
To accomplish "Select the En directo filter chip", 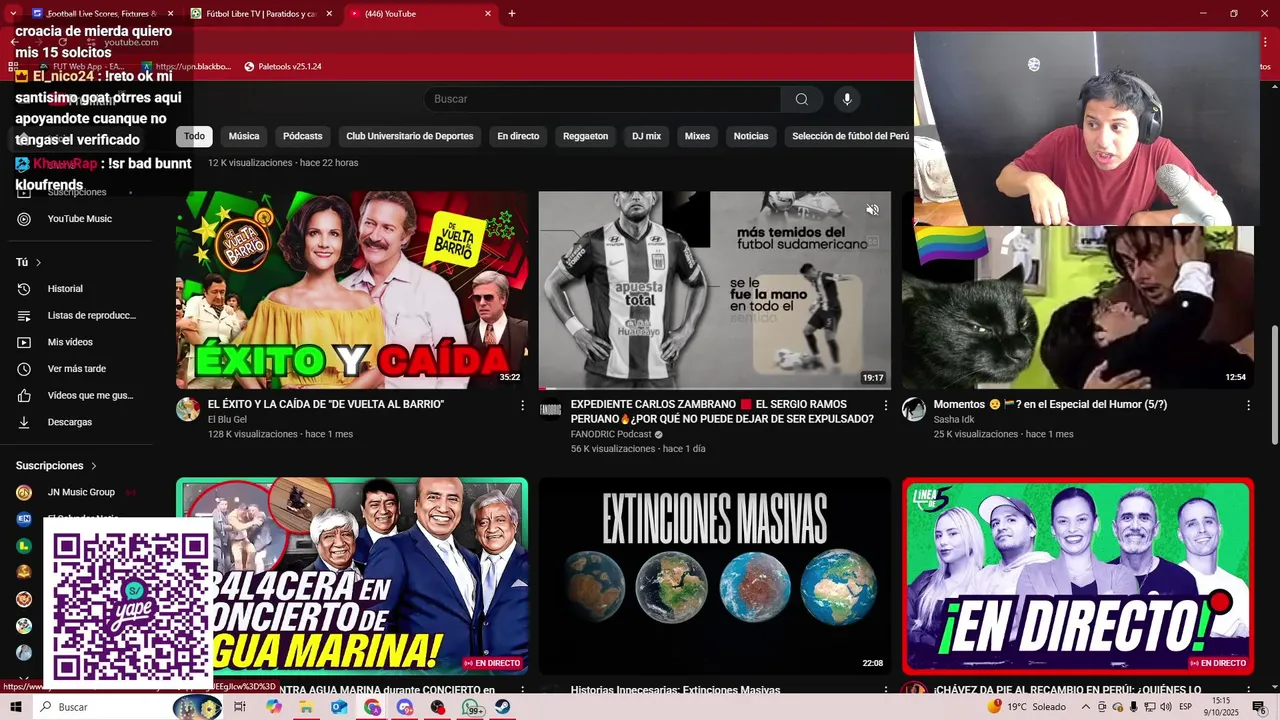I will coord(518,136).
